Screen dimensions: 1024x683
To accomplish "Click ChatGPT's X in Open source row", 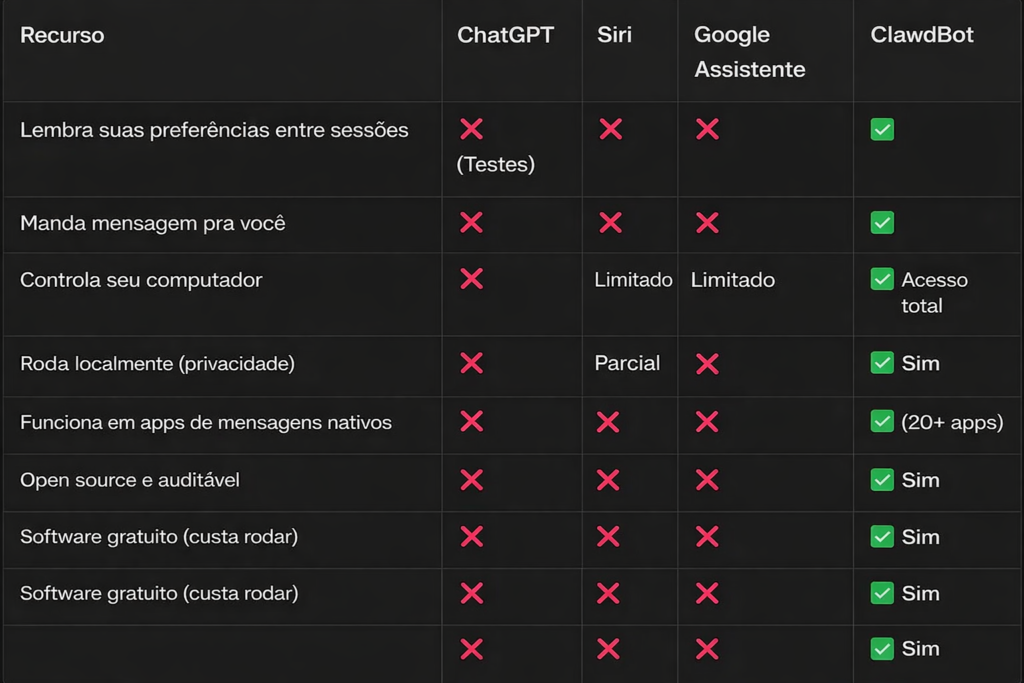I will point(471,480).
